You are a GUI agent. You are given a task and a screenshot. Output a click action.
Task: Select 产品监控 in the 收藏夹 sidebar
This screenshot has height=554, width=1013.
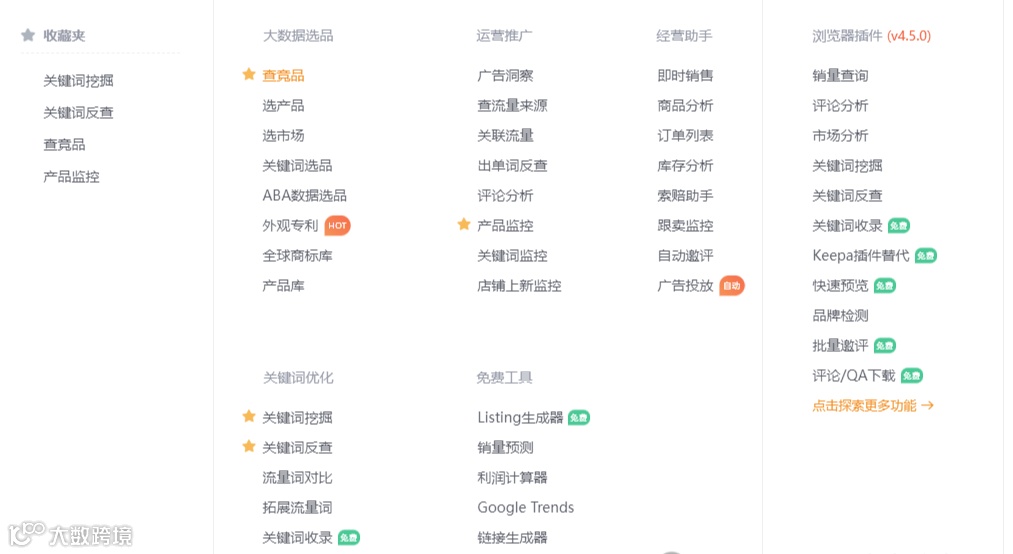(x=71, y=177)
